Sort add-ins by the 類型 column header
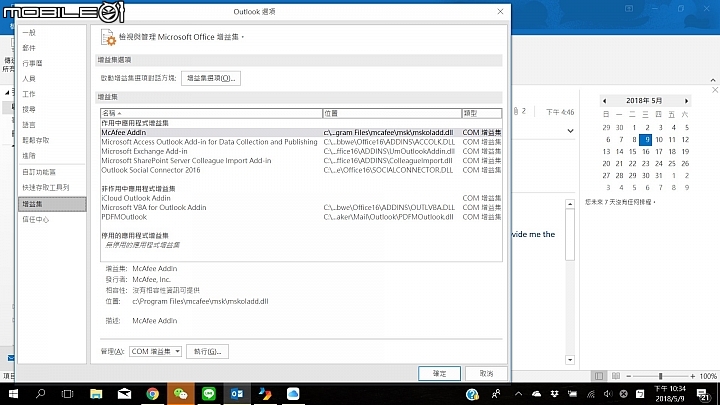The image size is (720, 405). click(482, 113)
